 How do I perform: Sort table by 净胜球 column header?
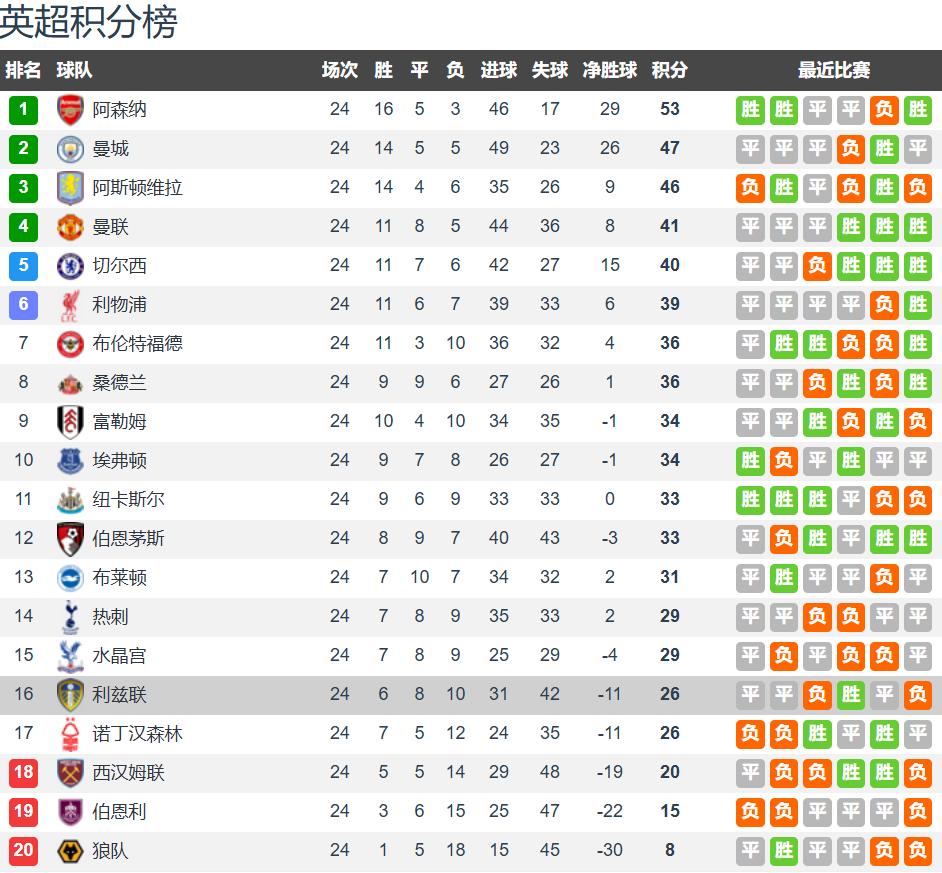click(610, 70)
